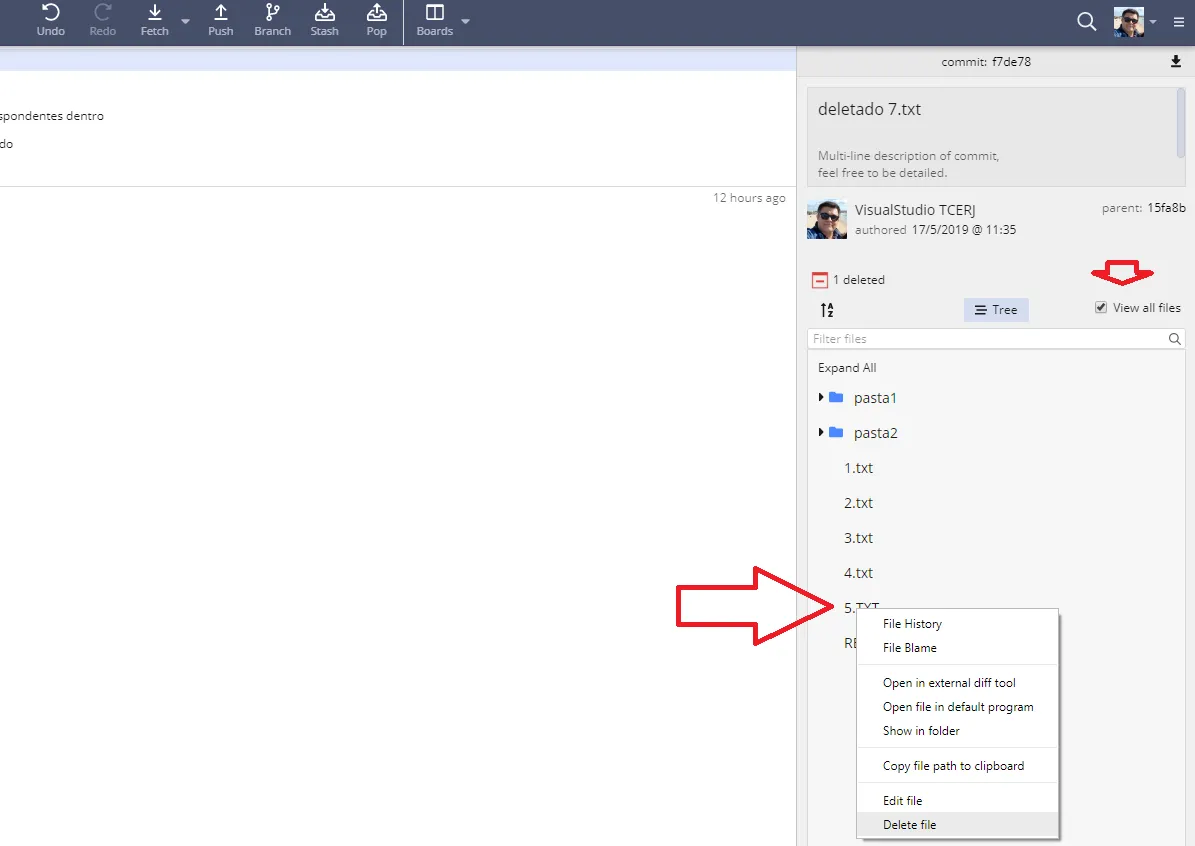1195x846 pixels.
Task: Open the profile dropdown arrow
Action: click(1153, 21)
